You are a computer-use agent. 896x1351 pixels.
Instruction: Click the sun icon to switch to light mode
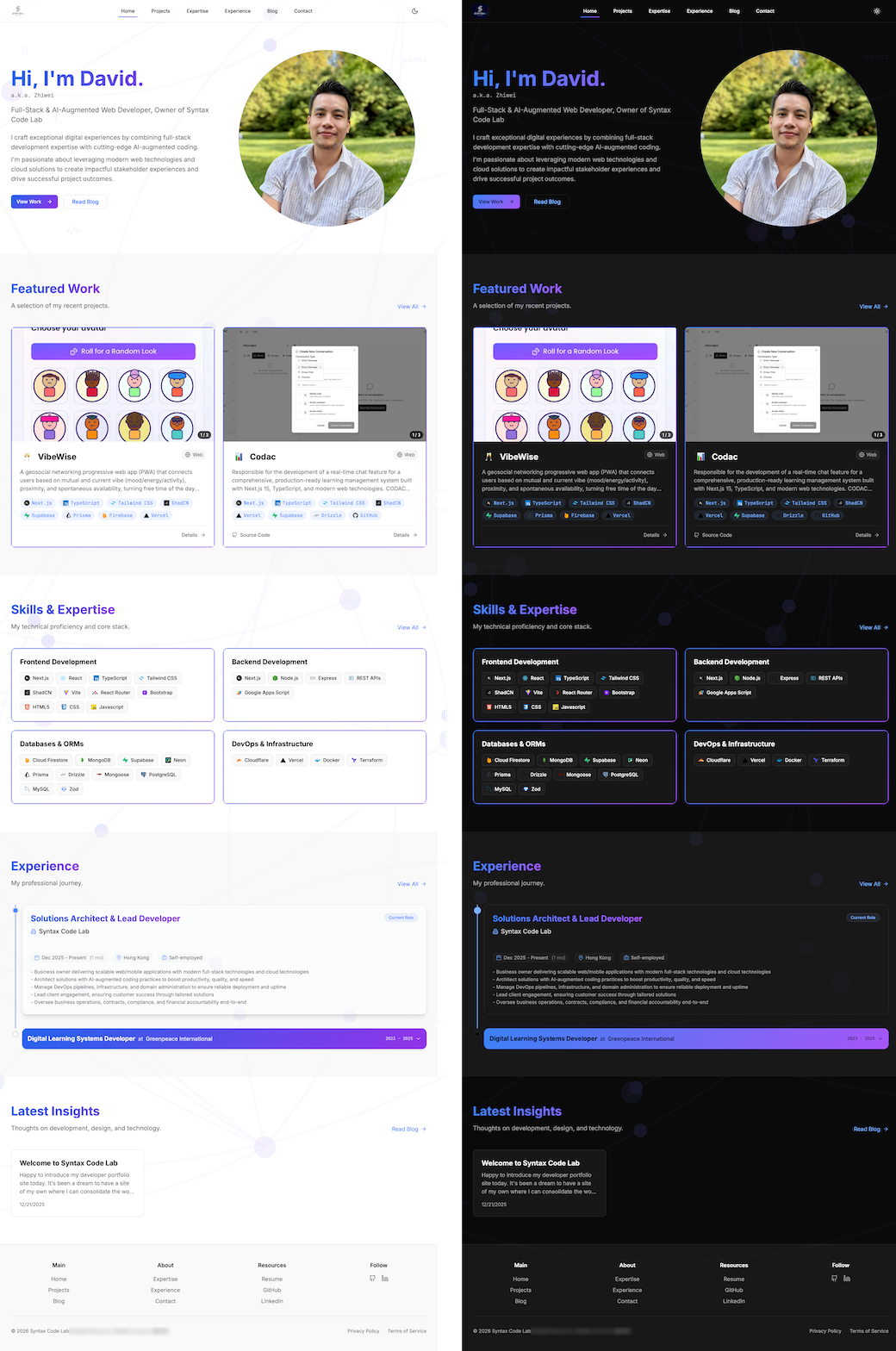877,11
